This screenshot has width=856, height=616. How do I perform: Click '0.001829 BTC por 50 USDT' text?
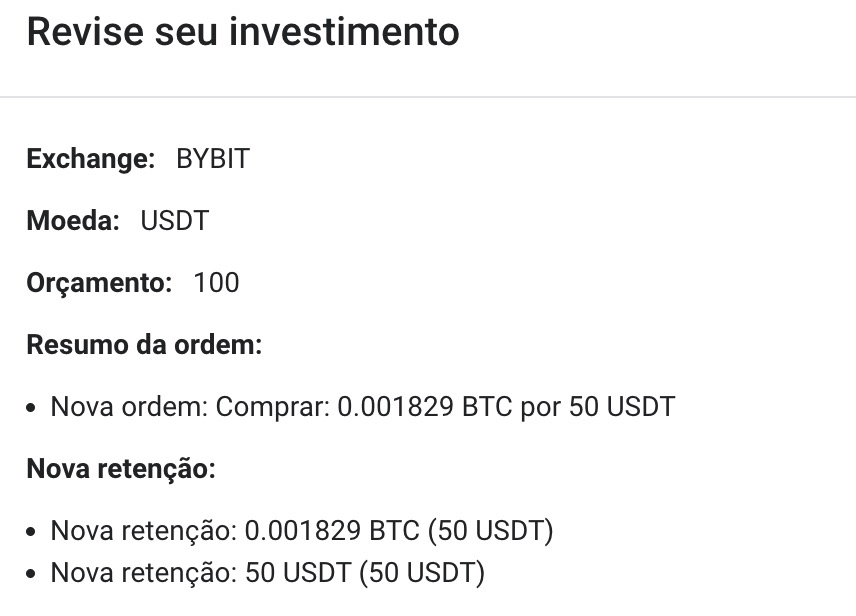click(x=507, y=407)
